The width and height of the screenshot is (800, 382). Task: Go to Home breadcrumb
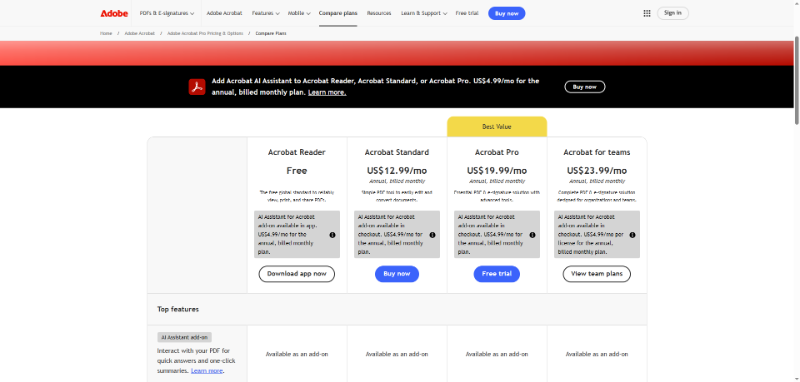click(x=106, y=33)
